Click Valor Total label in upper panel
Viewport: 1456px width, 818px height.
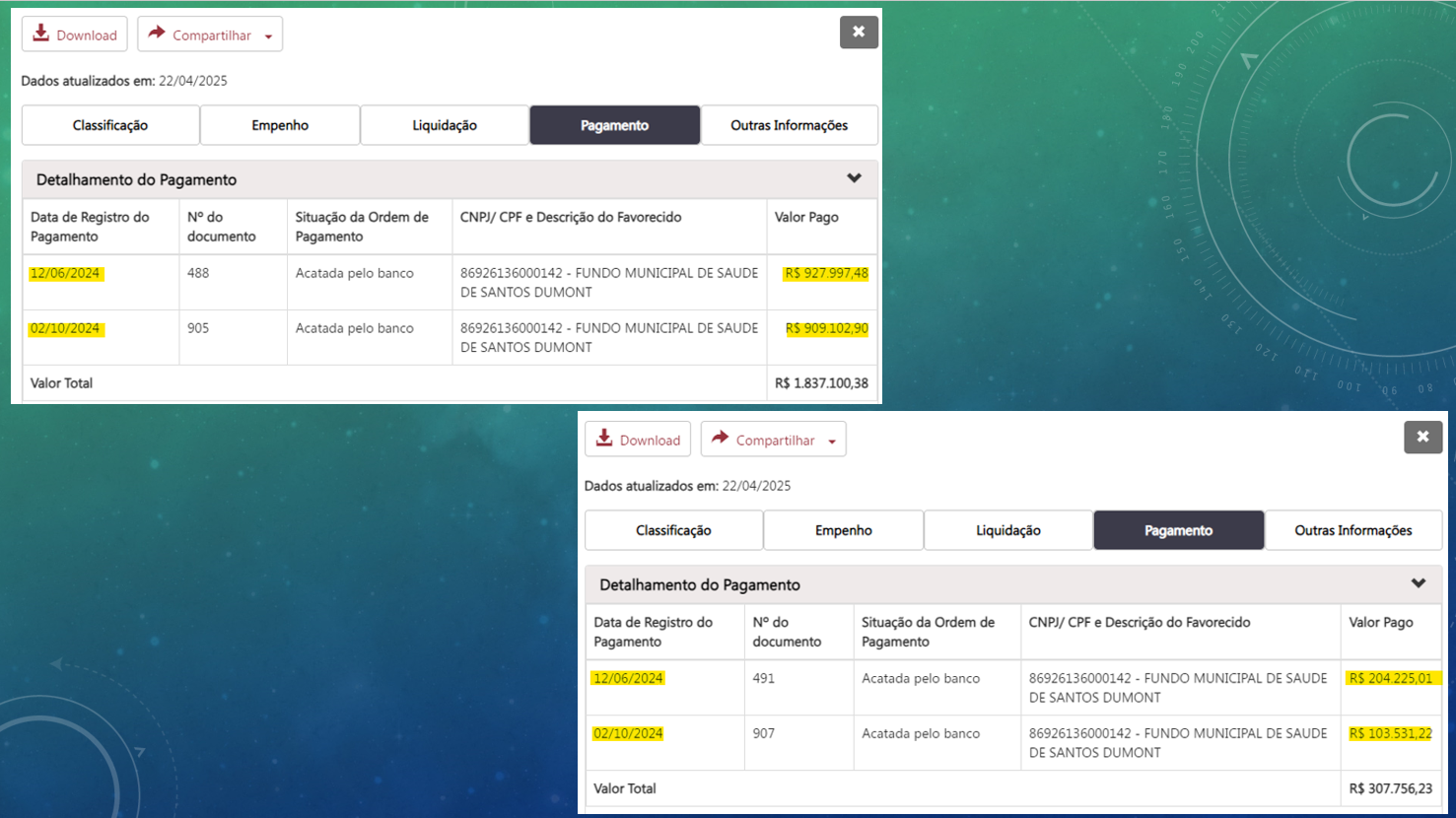click(61, 383)
